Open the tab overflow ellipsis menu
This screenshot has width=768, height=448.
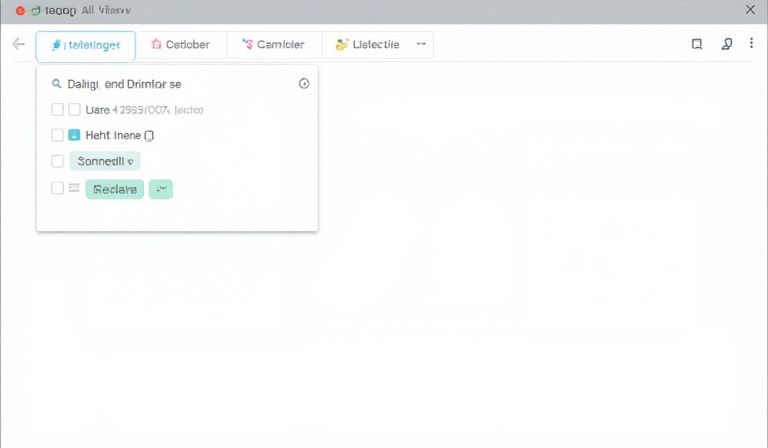421,44
